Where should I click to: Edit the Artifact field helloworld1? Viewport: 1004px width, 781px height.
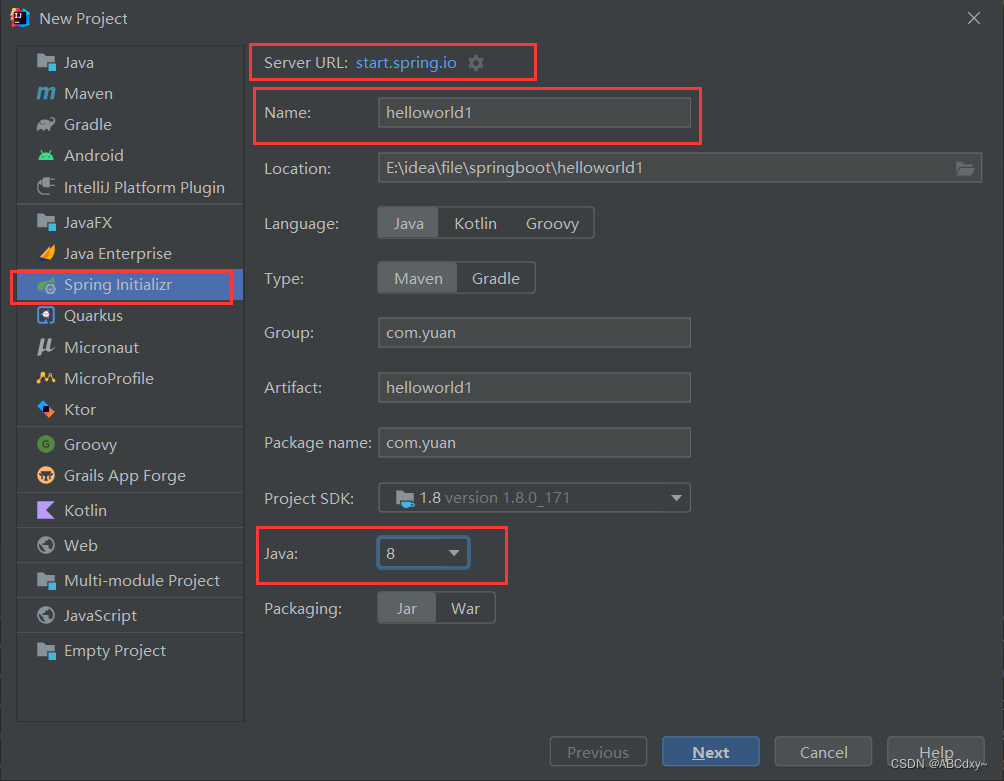[534, 387]
